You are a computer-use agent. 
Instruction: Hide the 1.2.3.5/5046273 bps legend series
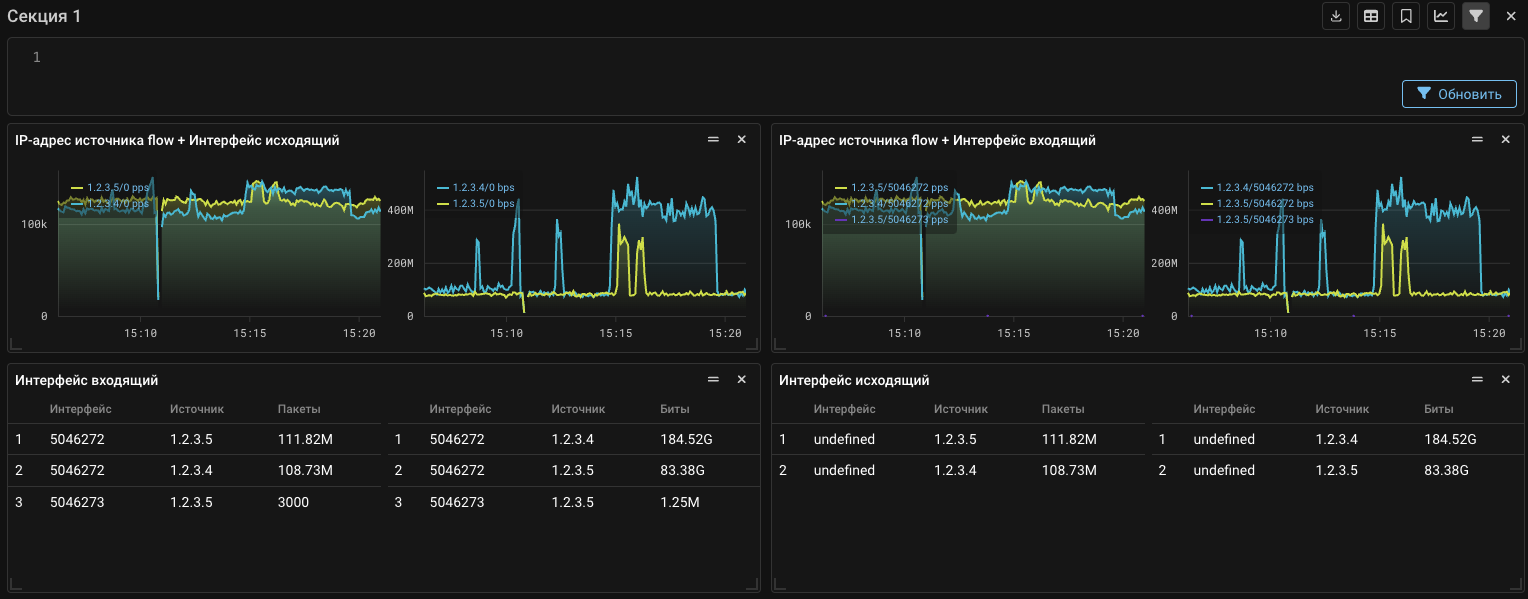pyautogui.click(x=1263, y=220)
